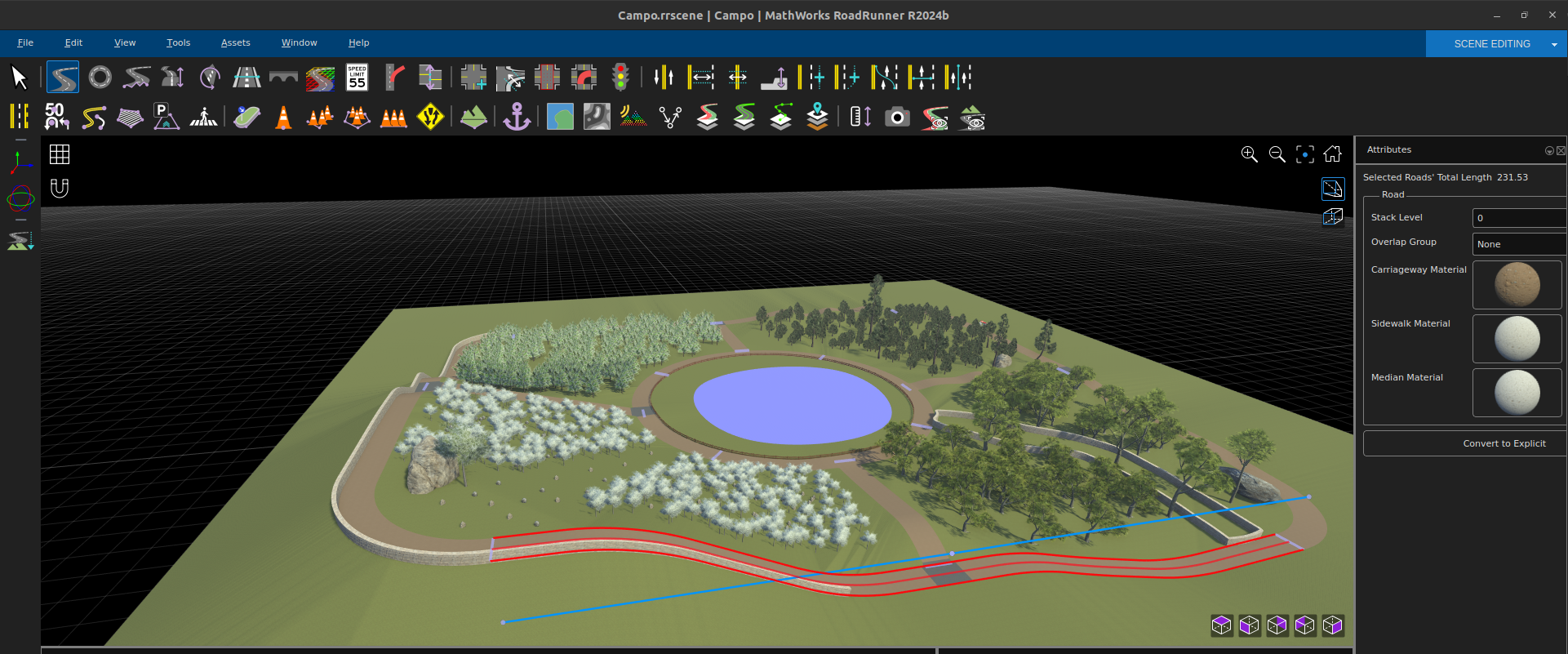Open the Scene Editing mode dropdown
The height and width of the screenshot is (654, 1568).
(1554, 44)
